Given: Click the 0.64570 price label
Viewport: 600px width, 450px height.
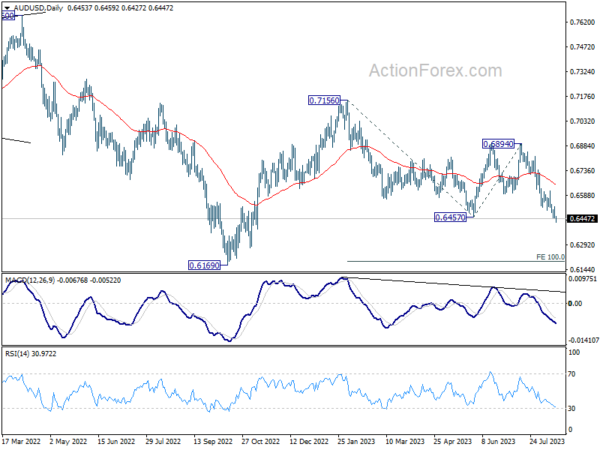Looking at the screenshot, I should click(x=450, y=218).
